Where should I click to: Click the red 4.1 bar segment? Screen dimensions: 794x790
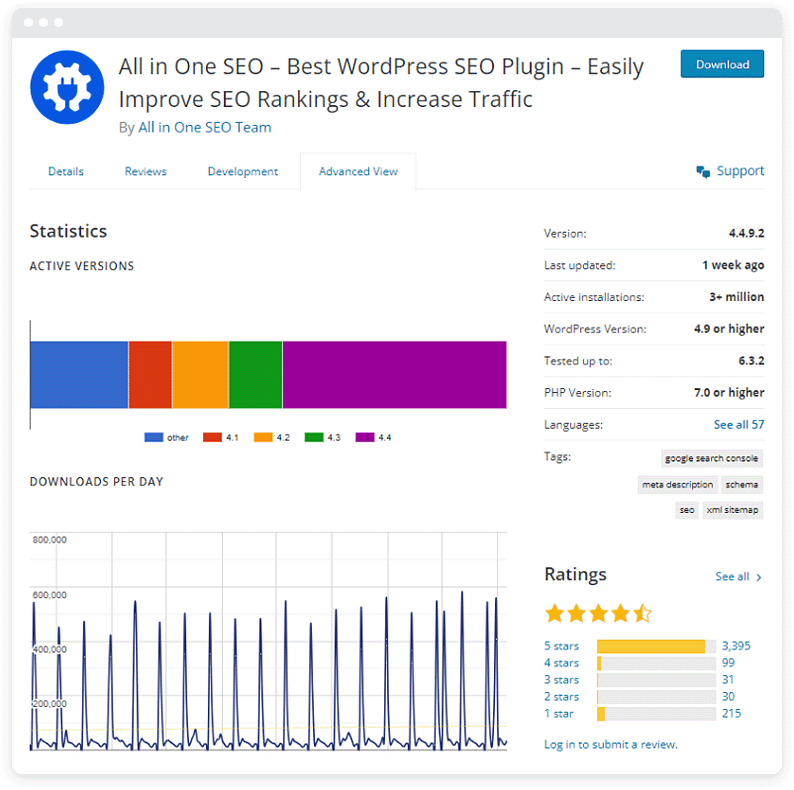click(x=150, y=375)
